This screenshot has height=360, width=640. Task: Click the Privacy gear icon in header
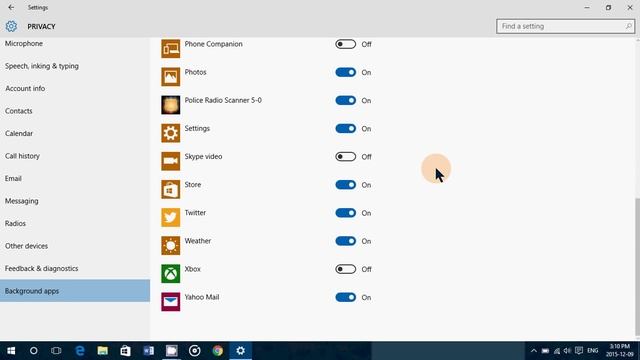(x=11, y=26)
